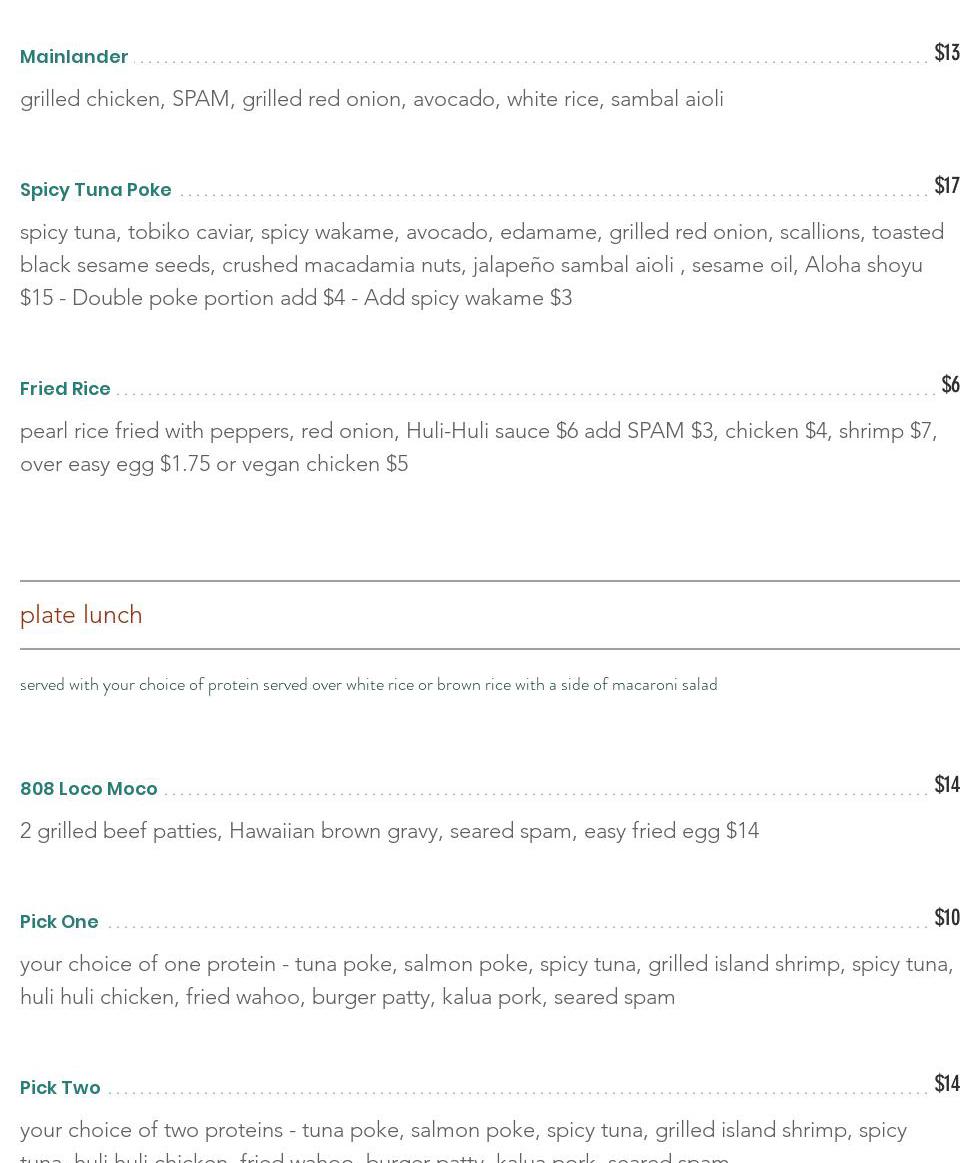Click the Mainlander ingredients description
The image size is (965, 1163).
point(372,99)
